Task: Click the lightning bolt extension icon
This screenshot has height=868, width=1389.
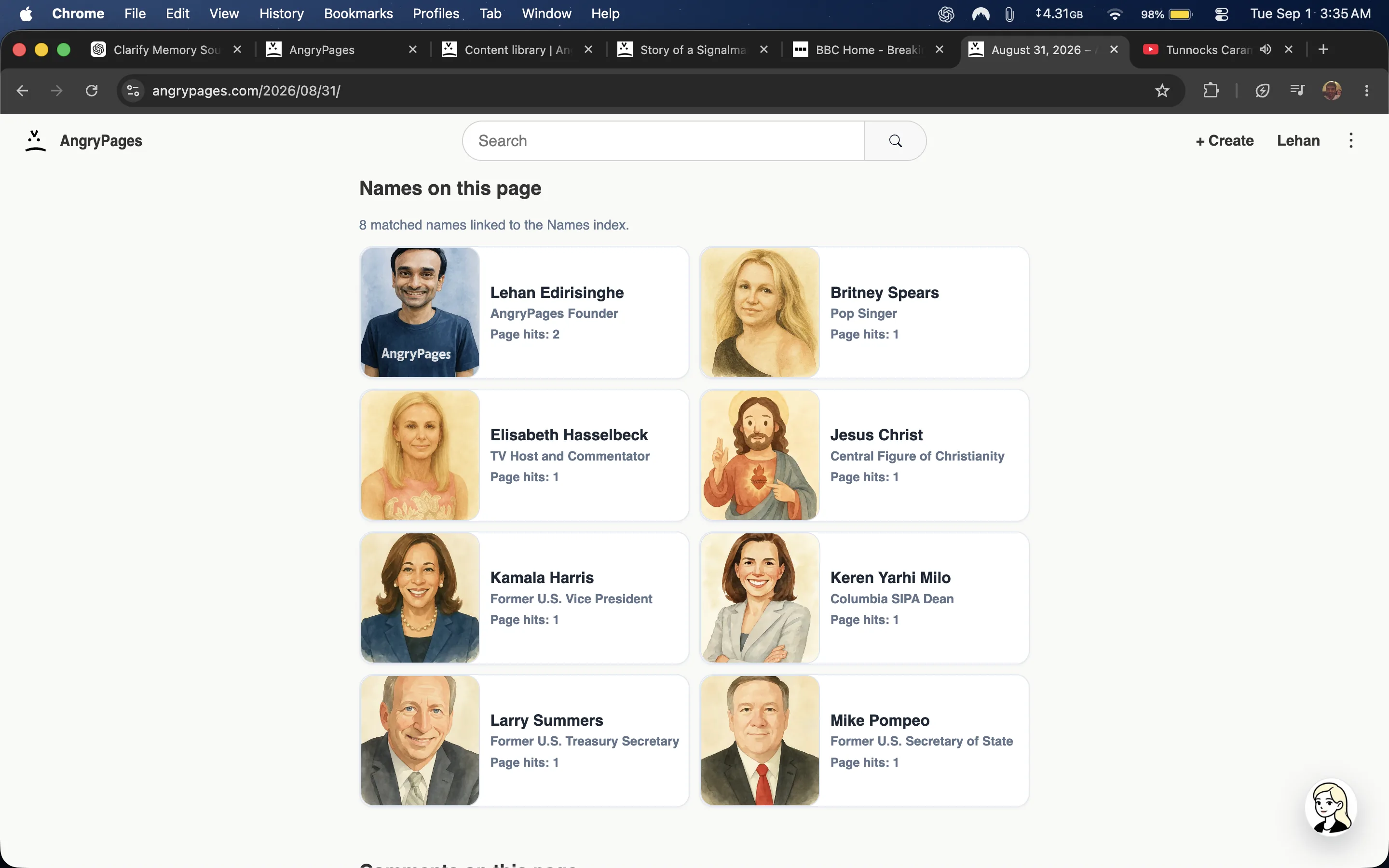Action: click(x=1262, y=91)
